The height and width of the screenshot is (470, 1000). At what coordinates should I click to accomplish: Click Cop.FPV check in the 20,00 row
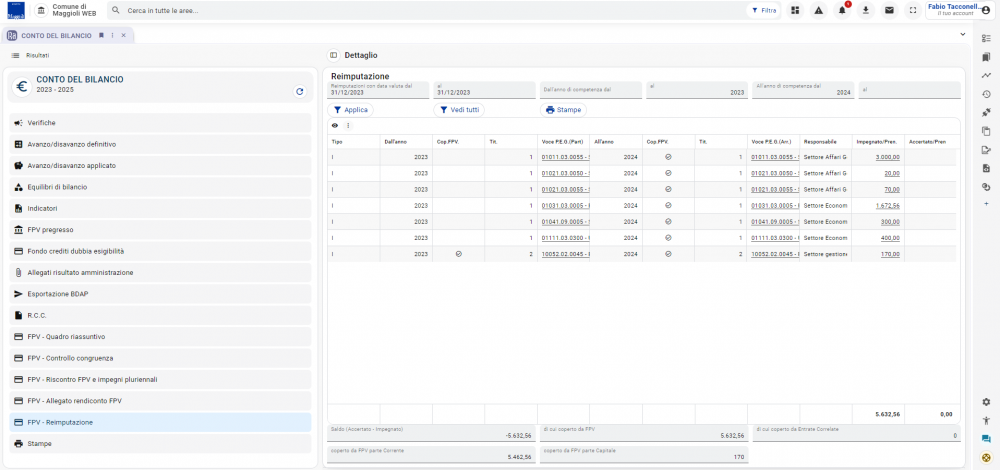(668, 173)
